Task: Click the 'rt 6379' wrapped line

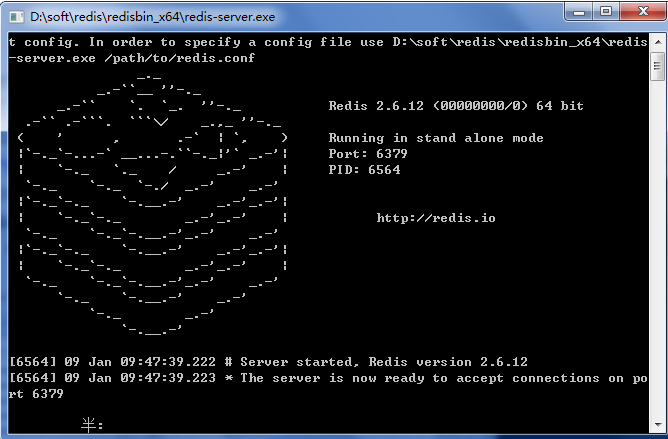Action: (x=36, y=394)
